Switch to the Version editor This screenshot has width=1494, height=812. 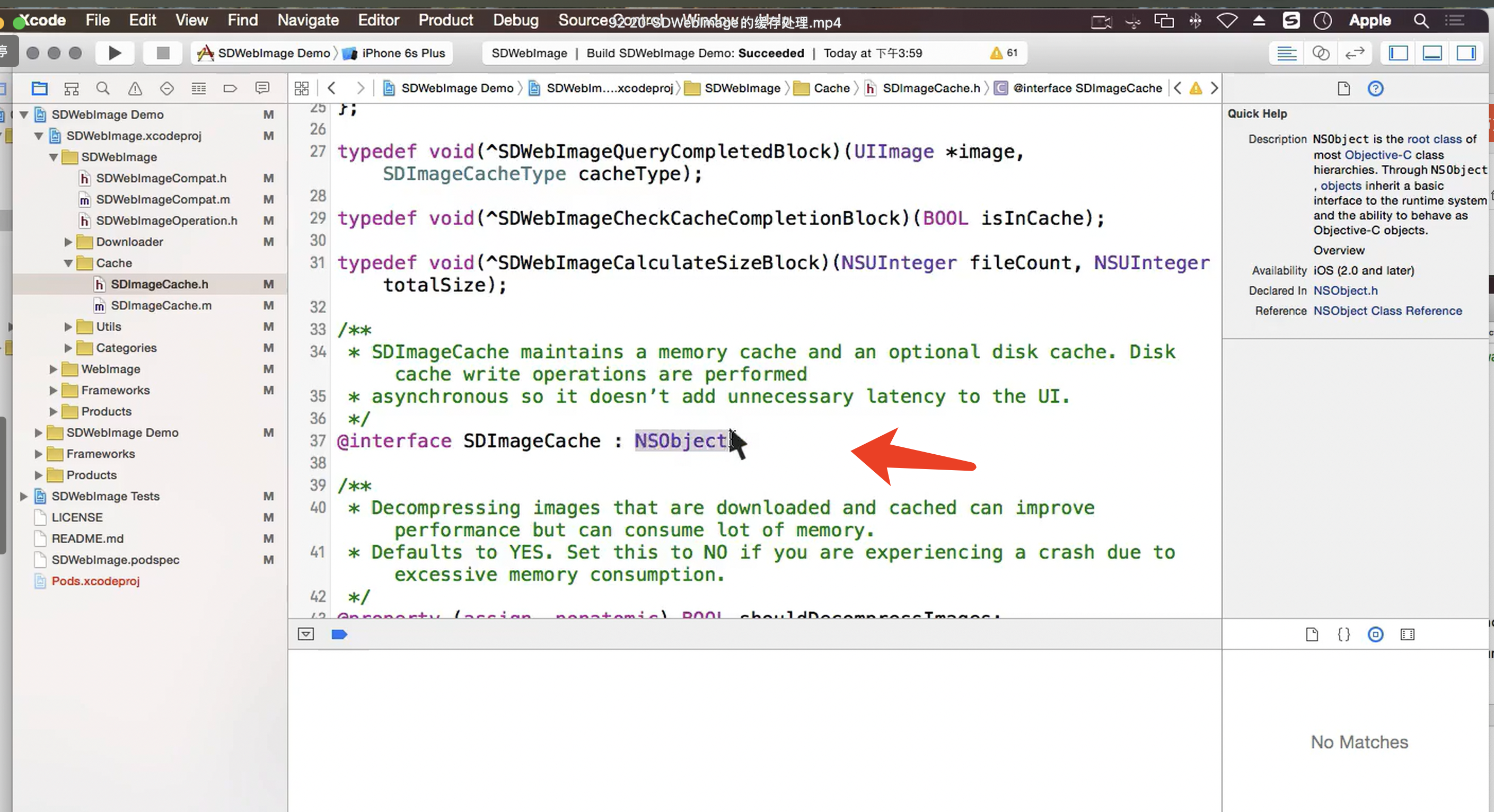click(1354, 53)
